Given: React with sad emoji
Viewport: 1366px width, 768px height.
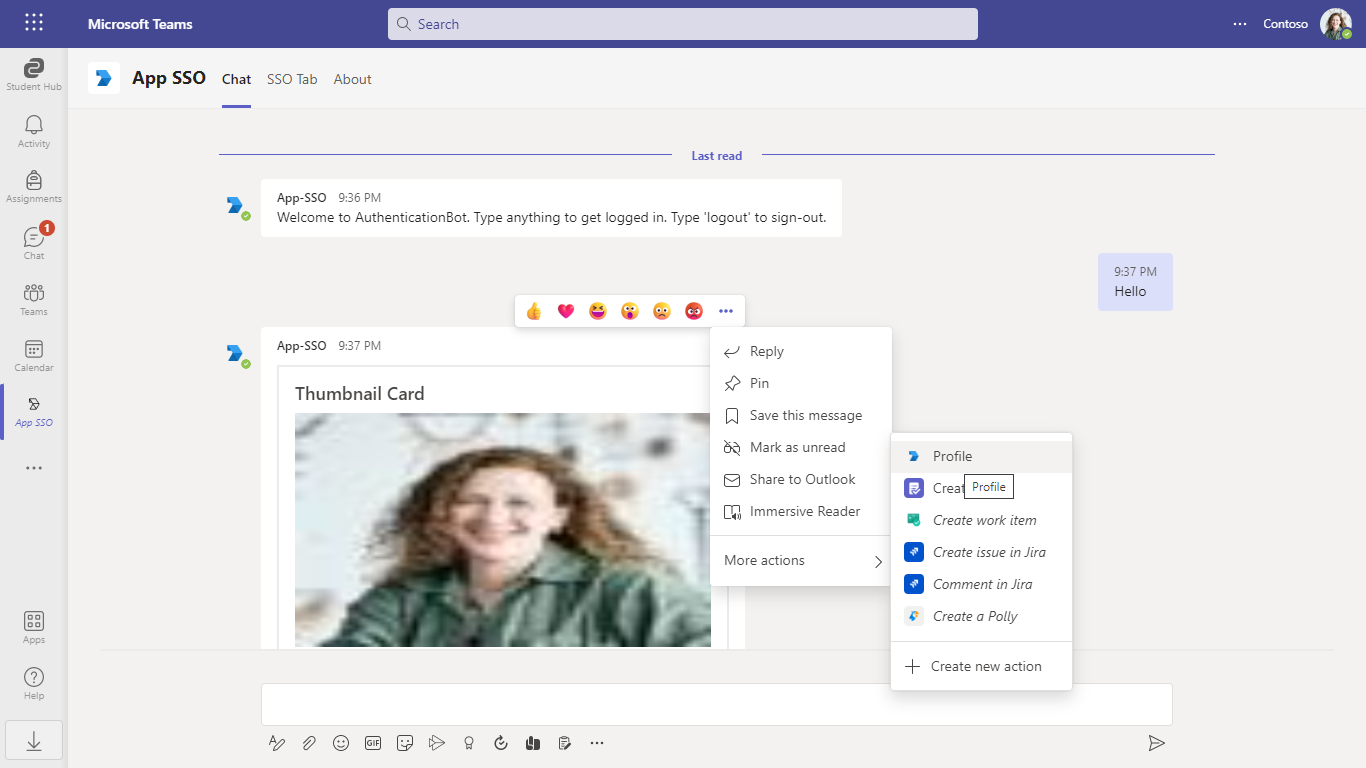Looking at the screenshot, I should [662, 311].
